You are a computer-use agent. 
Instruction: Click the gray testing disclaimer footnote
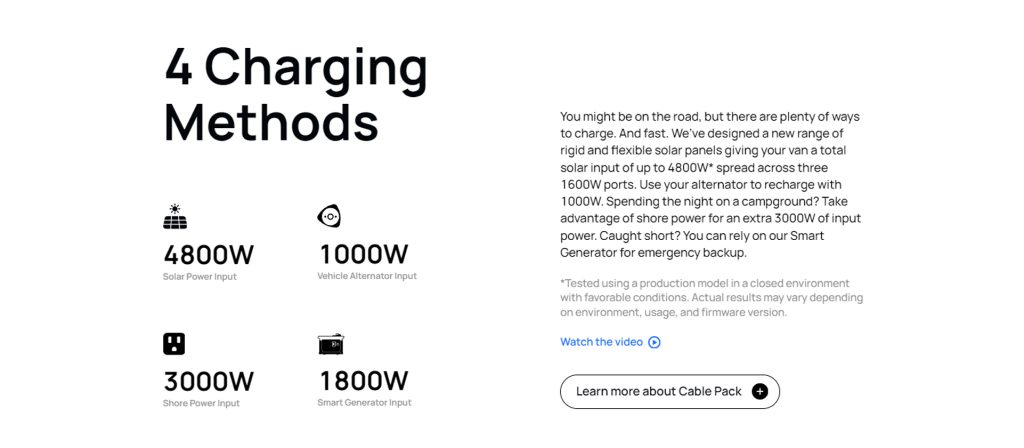[711, 298]
